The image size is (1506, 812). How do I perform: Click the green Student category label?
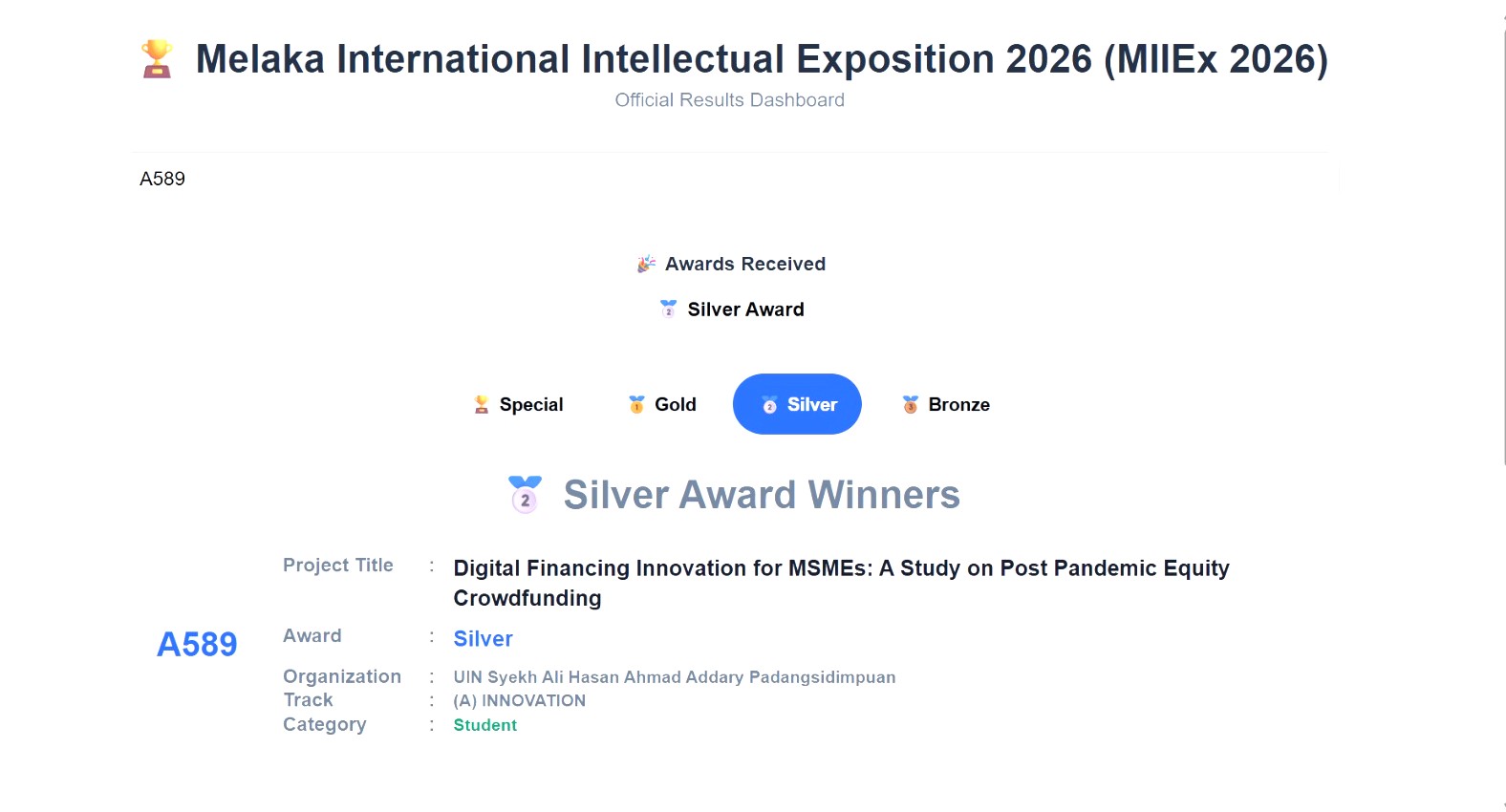click(x=484, y=725)
